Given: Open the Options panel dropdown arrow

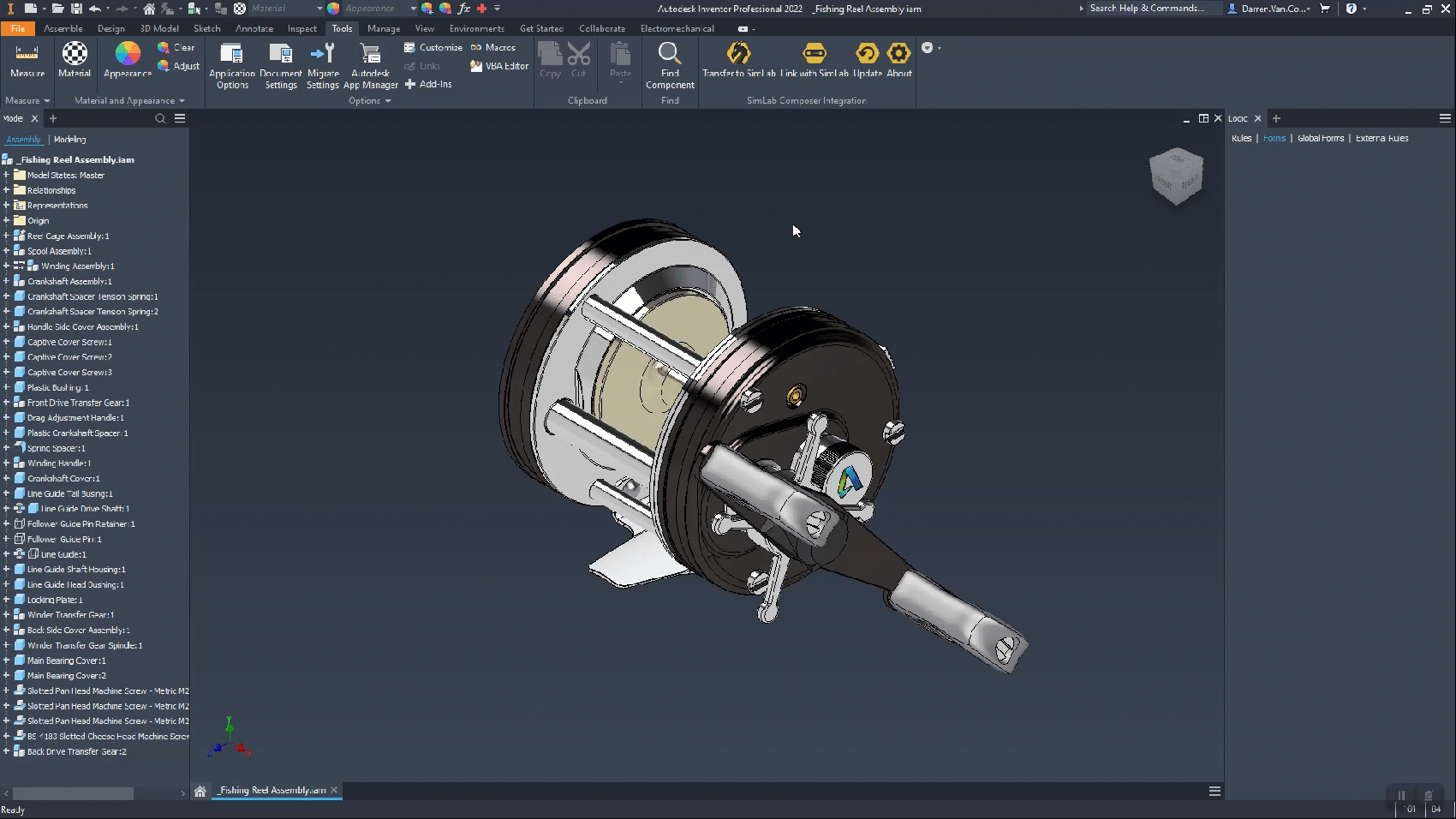Looking at the screenshot, I should pyautogui.click(x=388, y=101).
